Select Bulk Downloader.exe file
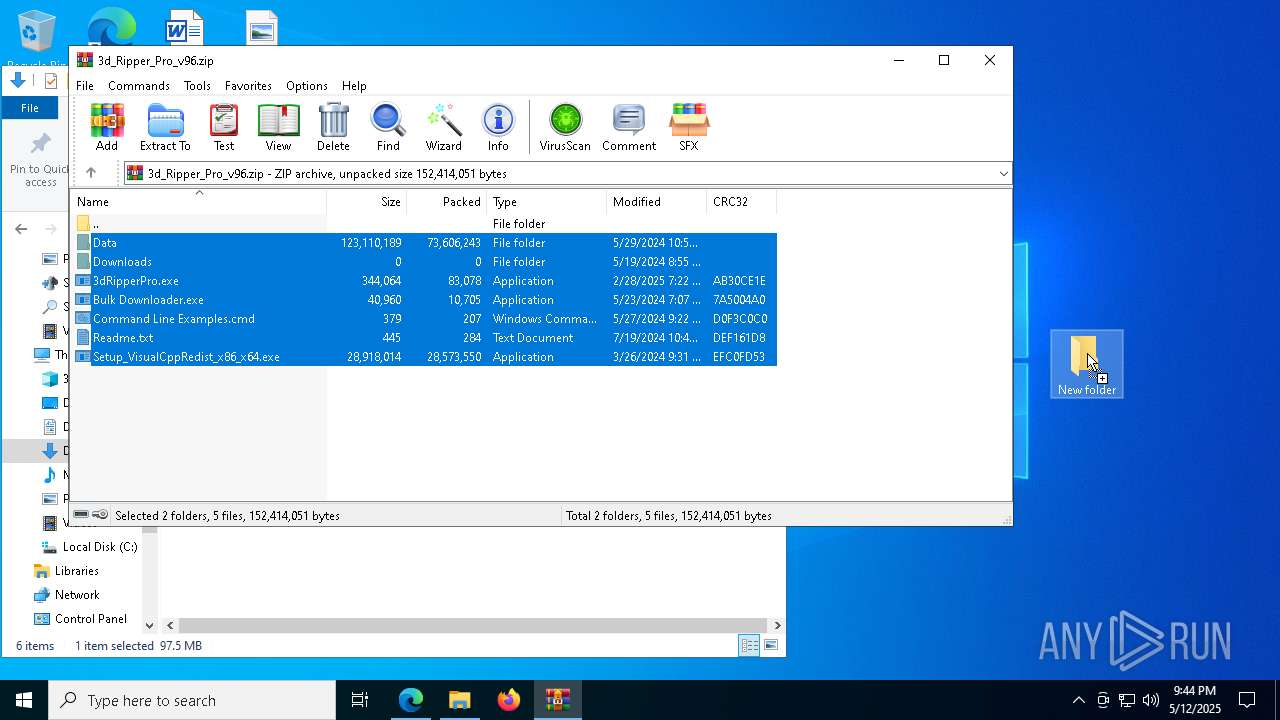The height and width of the screenshot is (720, 1280). pyautogui.click(x=425, y=300)
